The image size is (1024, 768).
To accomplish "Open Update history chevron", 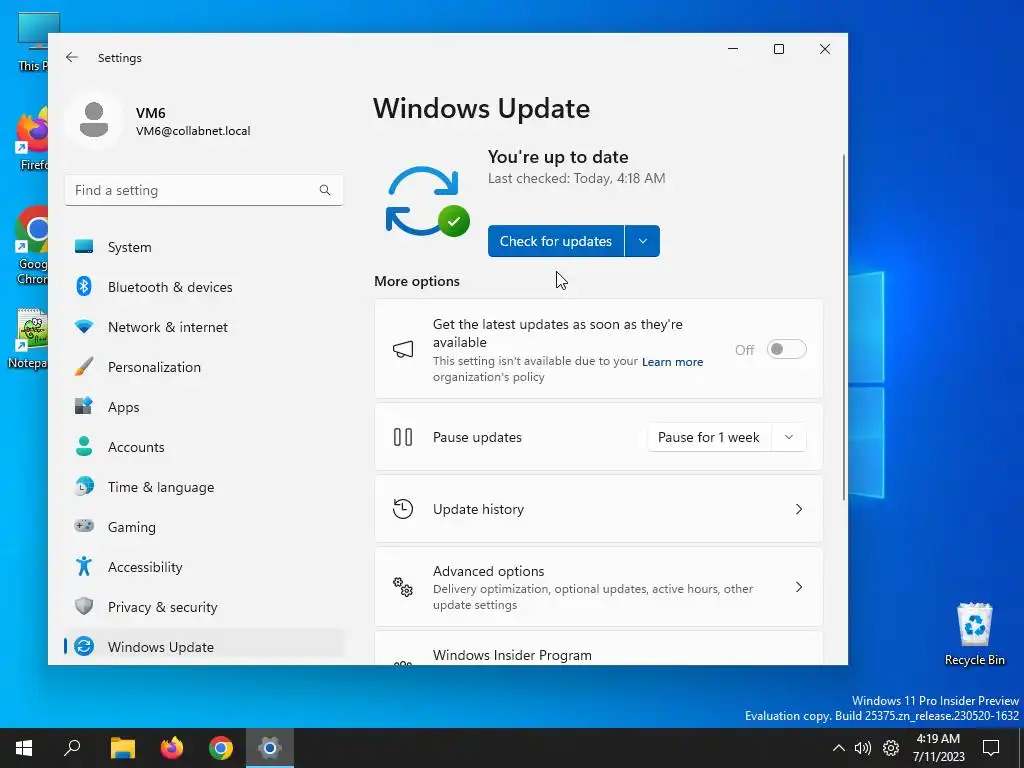I will tap(799, 509).
